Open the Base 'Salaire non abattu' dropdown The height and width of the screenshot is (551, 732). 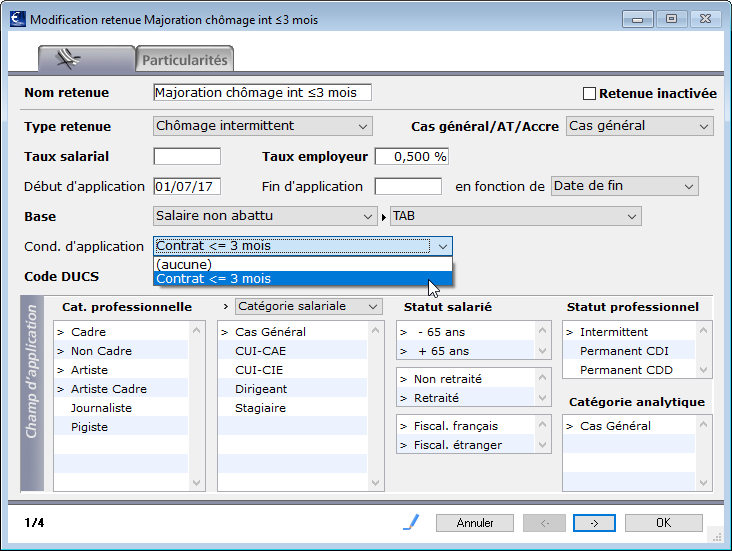[265, 216]
